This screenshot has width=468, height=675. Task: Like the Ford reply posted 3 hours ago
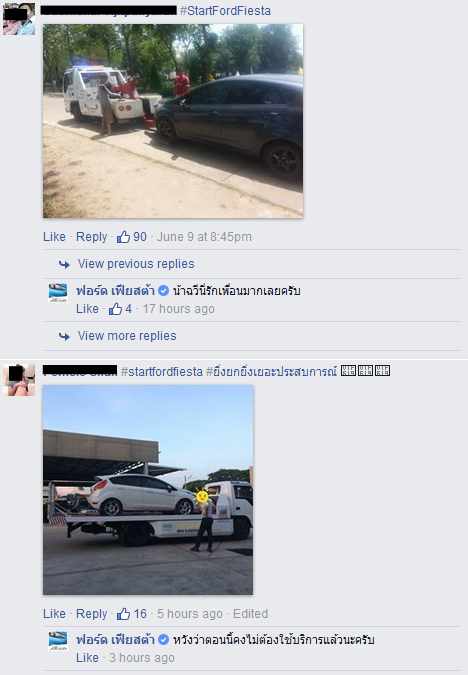(x=87, y=658)
